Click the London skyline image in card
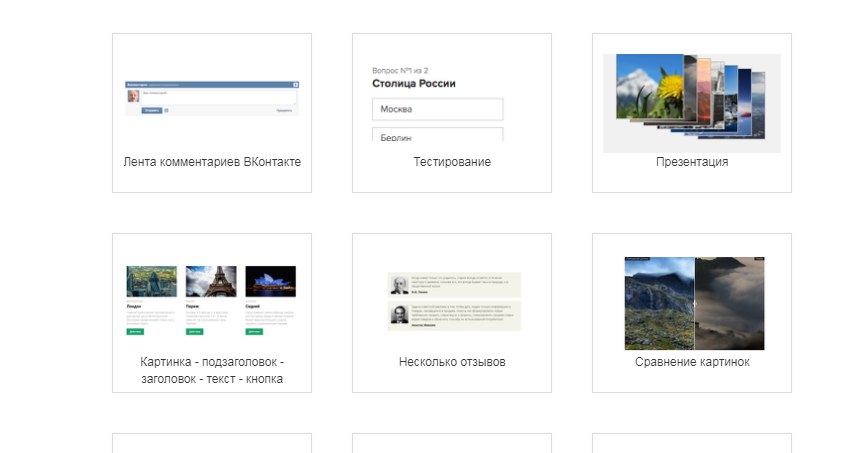848x453 pixels. click(x=151, y=281)
